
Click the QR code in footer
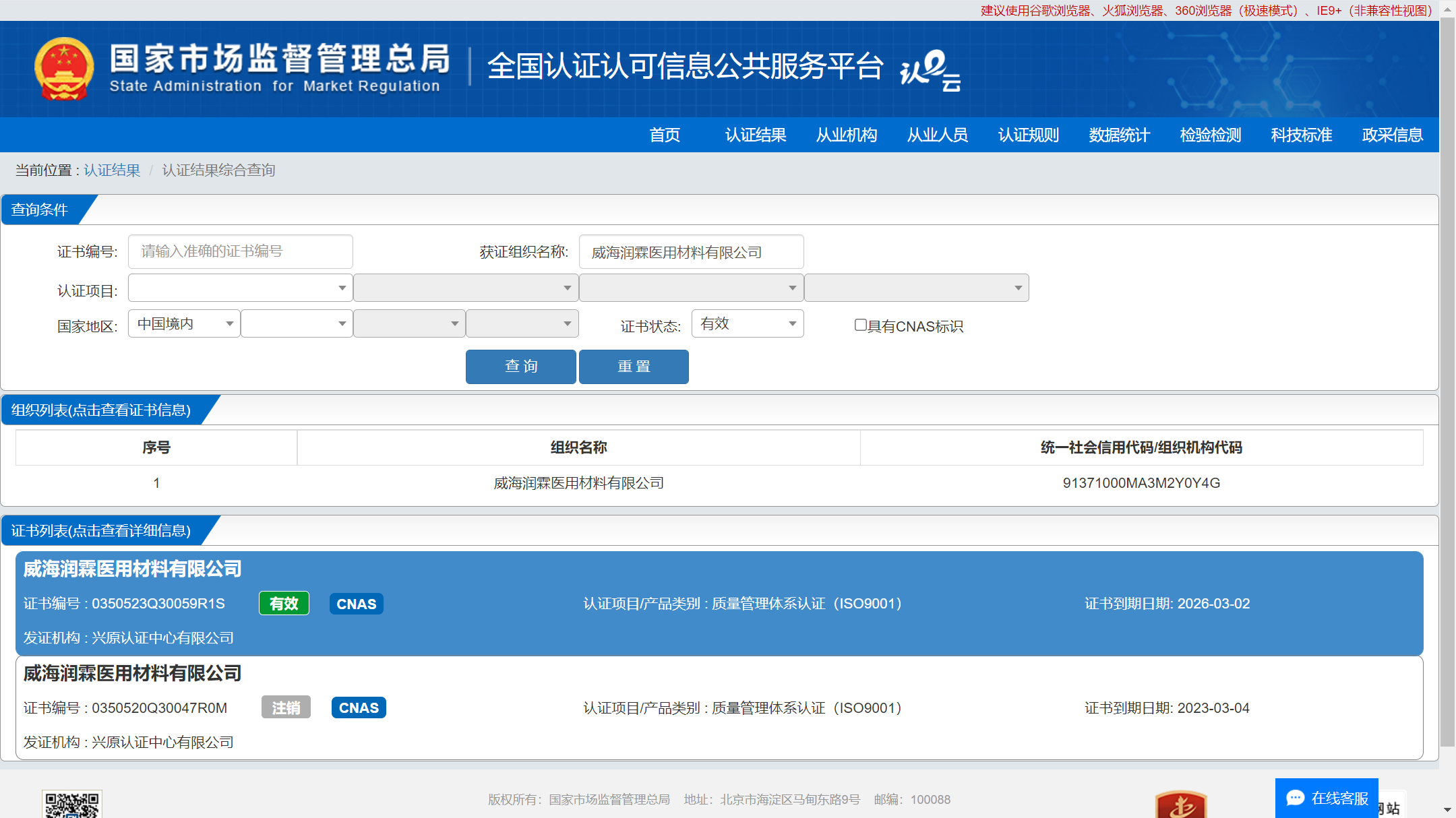click(x=72, y=805)
